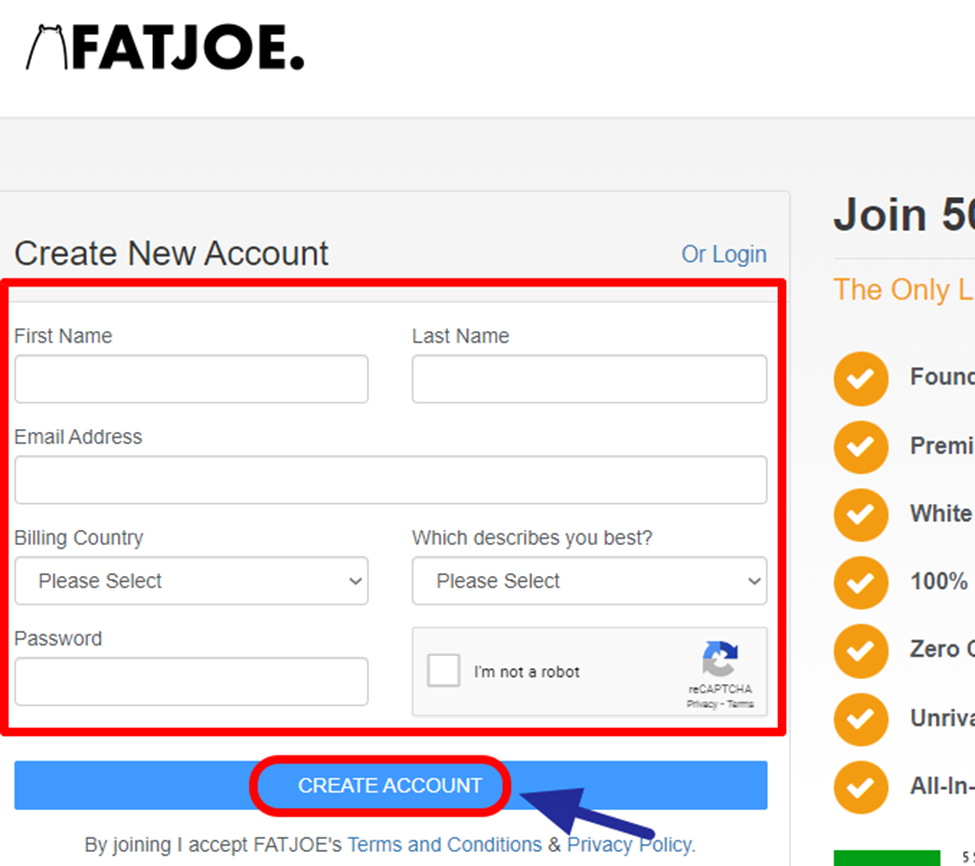The width and height of the screenshot is (975, 866).
Task: Click the reCAPTCHA logo icon
Action: pos(719,660)
